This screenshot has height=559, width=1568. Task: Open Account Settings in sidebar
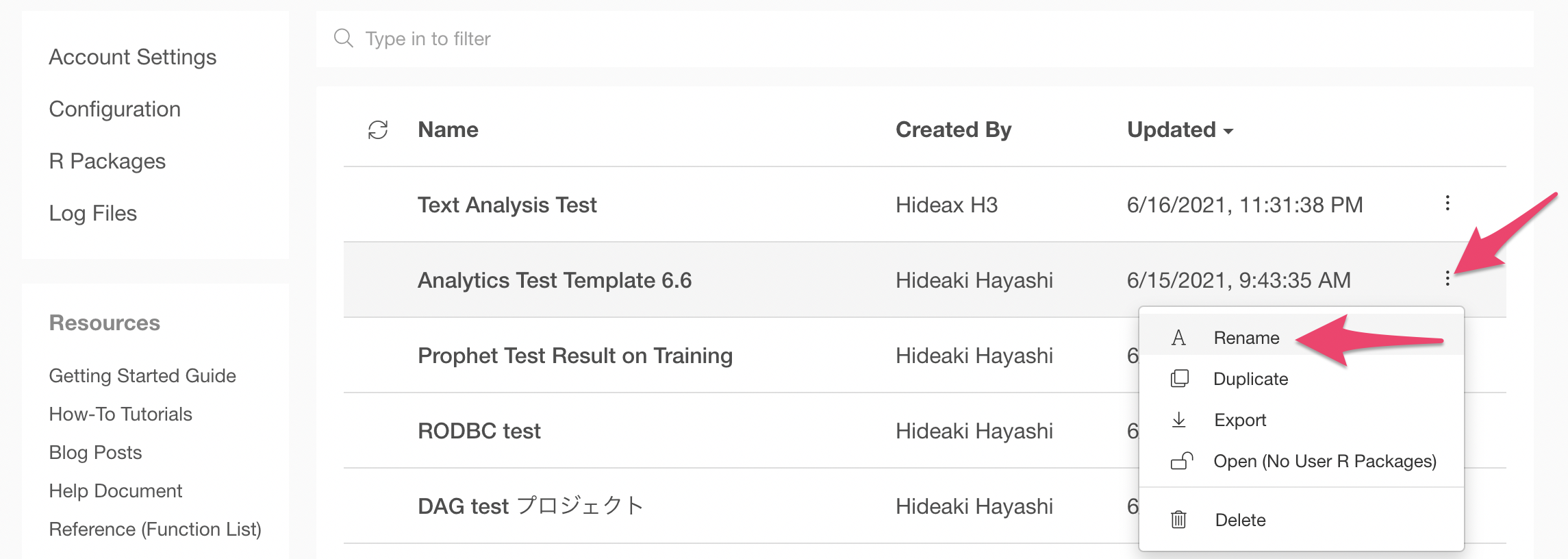click(133, 57)
